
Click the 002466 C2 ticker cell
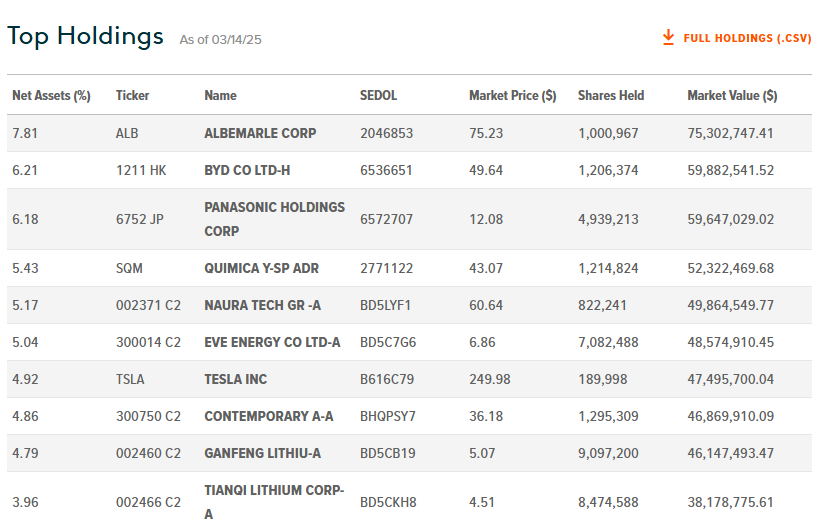(x=148, y=502)
